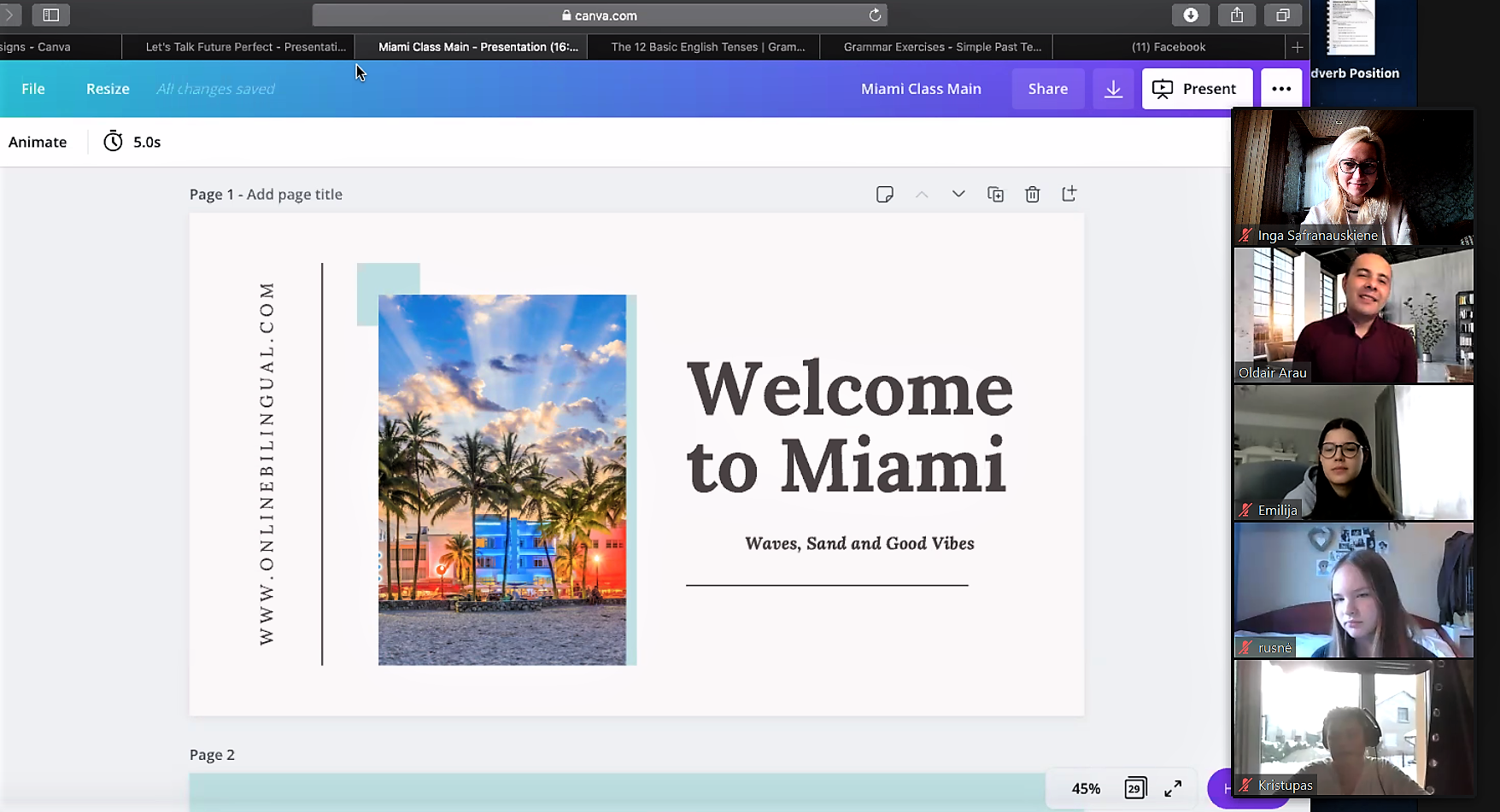
Task: Set page timing with 5.0s control
Action: click(132, 142)
